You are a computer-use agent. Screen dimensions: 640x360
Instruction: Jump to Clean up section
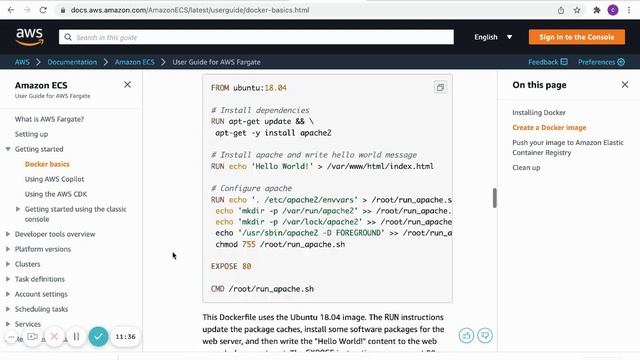[526, 167]
